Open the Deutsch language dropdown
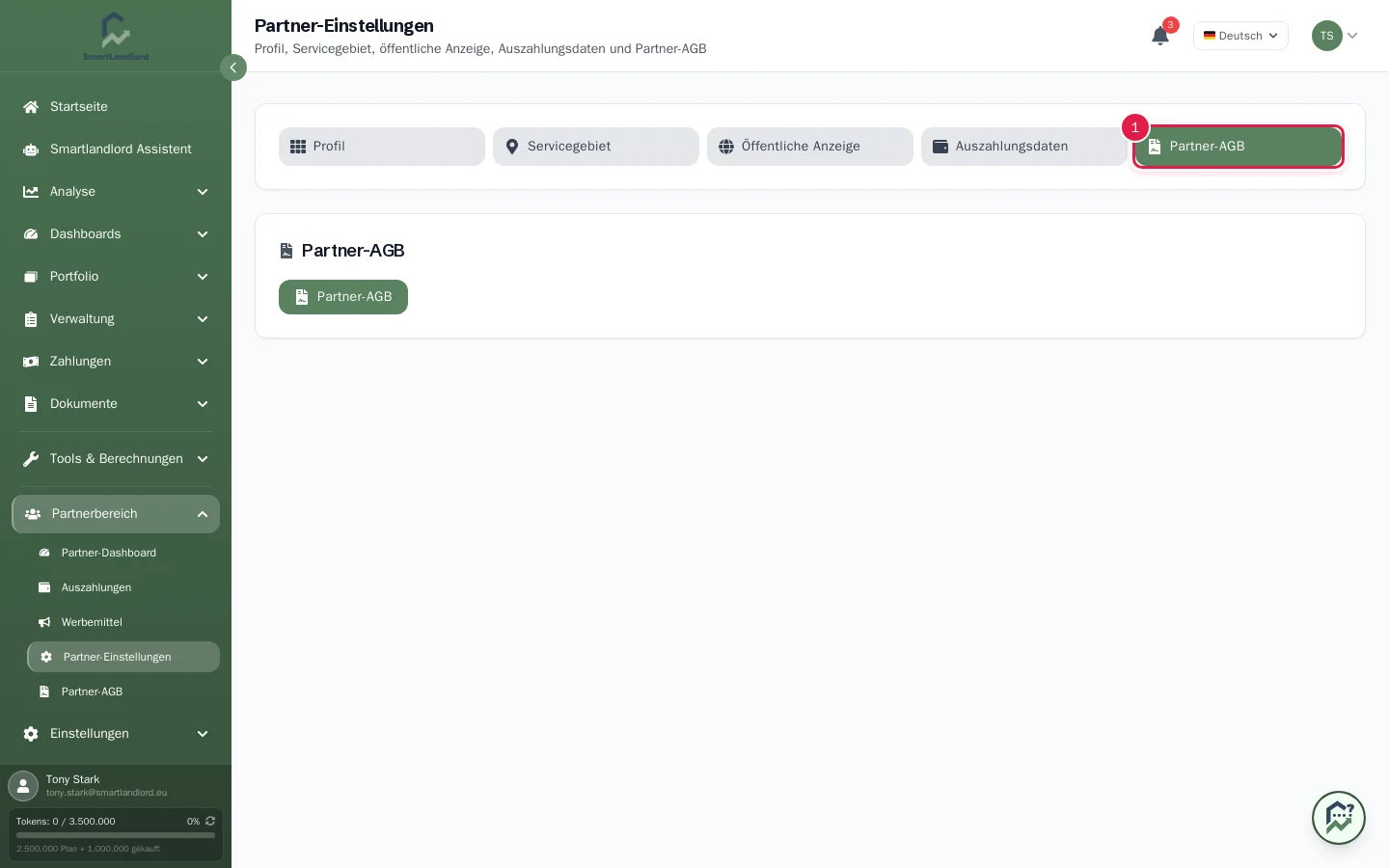 1240,36
